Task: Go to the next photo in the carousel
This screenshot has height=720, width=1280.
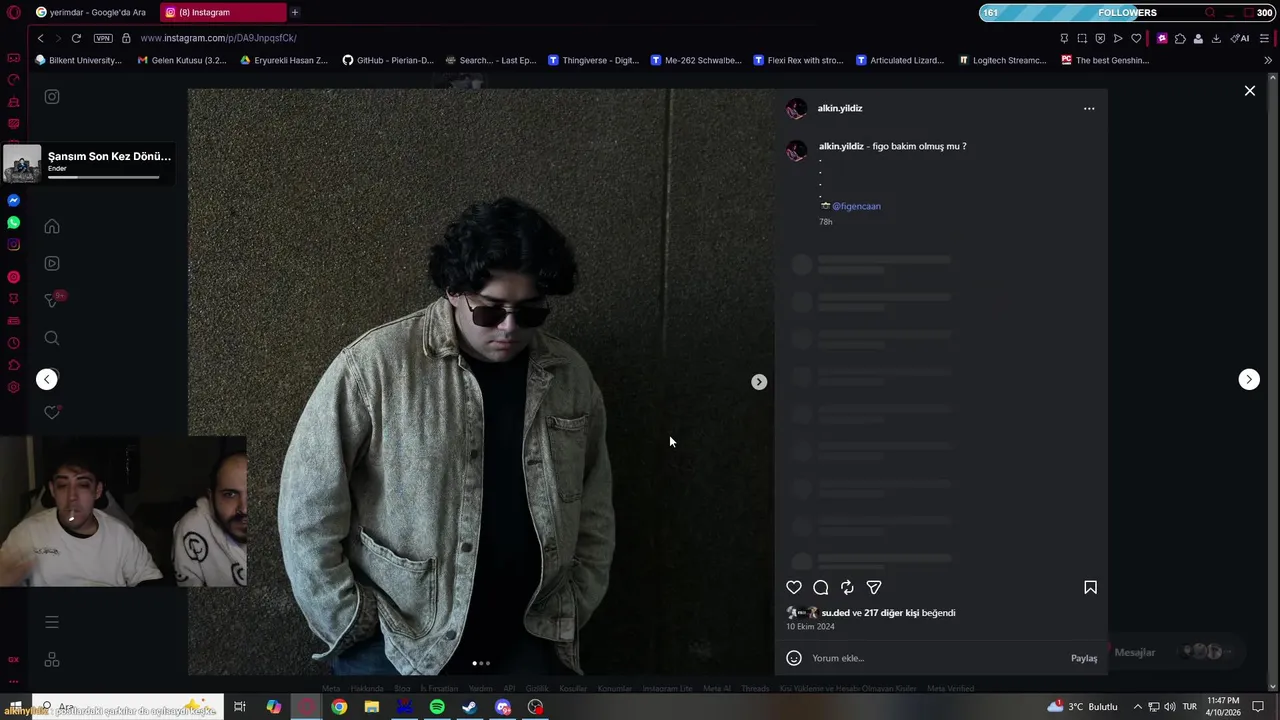Action: click(759, 382)
